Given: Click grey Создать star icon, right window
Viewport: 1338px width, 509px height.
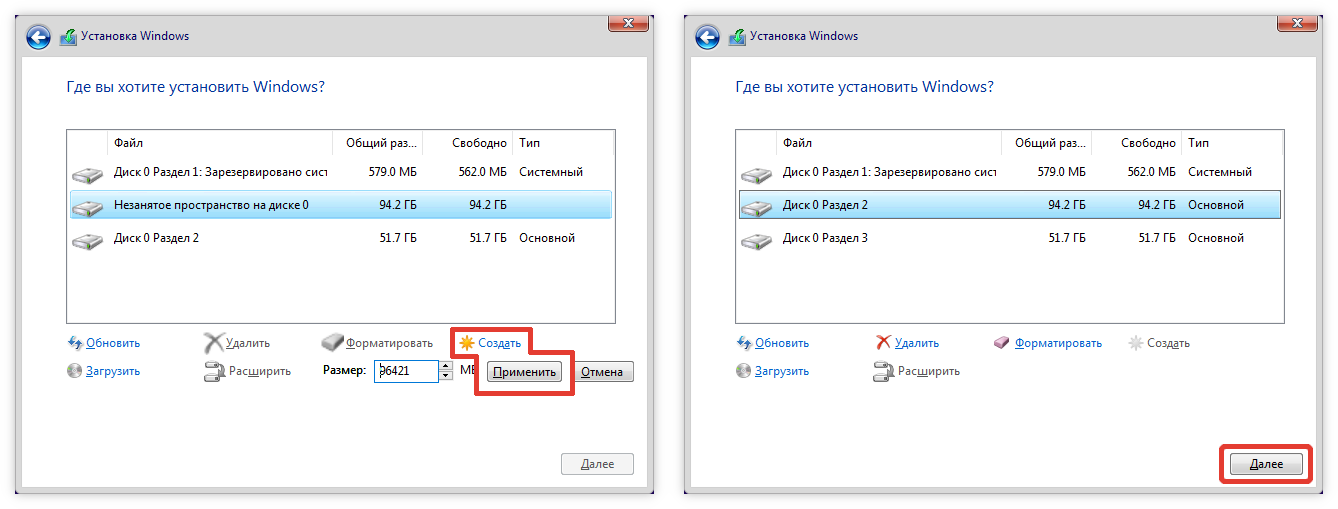Looking at the screenshot, I should click(1135, 342).
